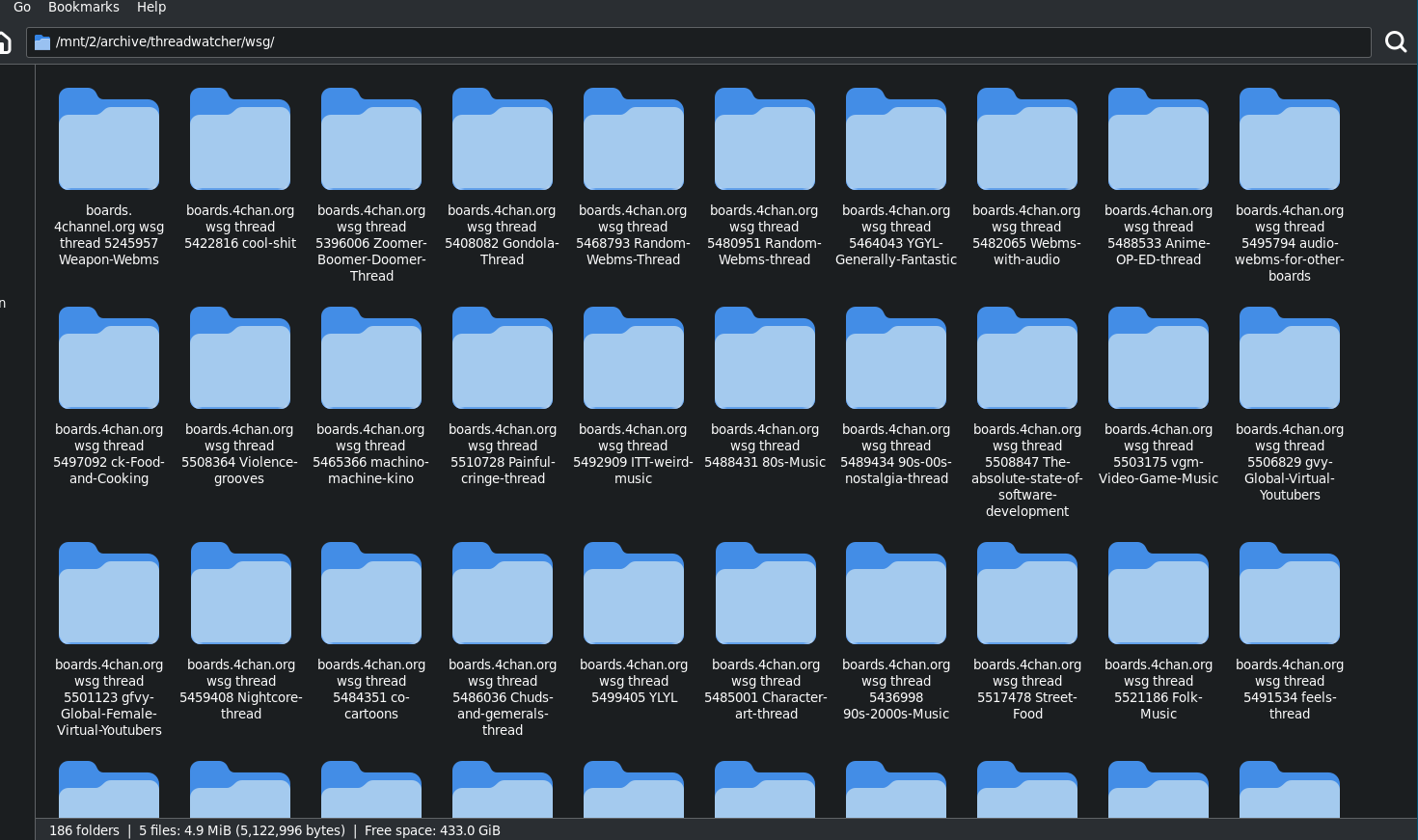
Task: Select the 5468793 Random-Webms-Thread folder icon
Action: pos(634,139)
